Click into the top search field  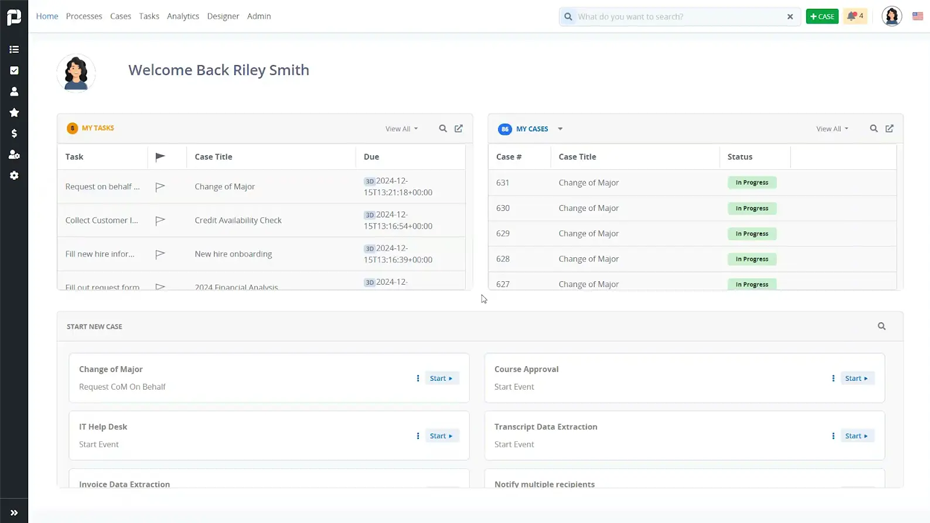click(x=678, y=17)
